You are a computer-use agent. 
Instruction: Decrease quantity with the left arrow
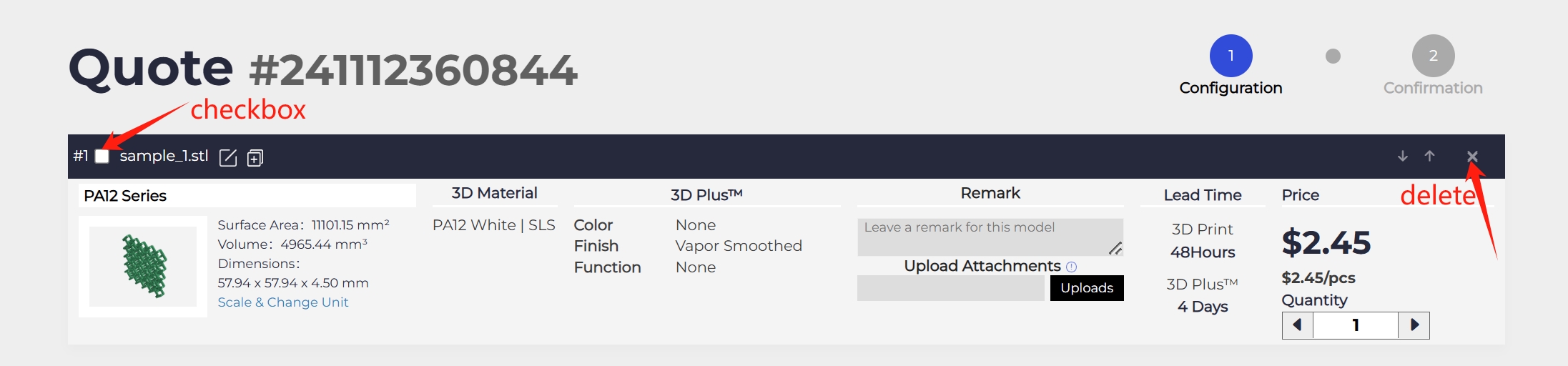pos(1298,325)
